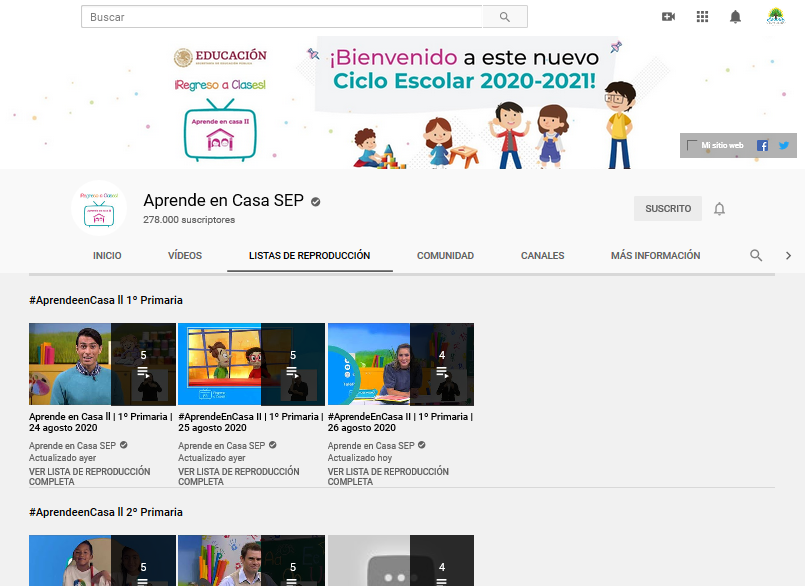Open the notifications bell in header

click(735, 17)
